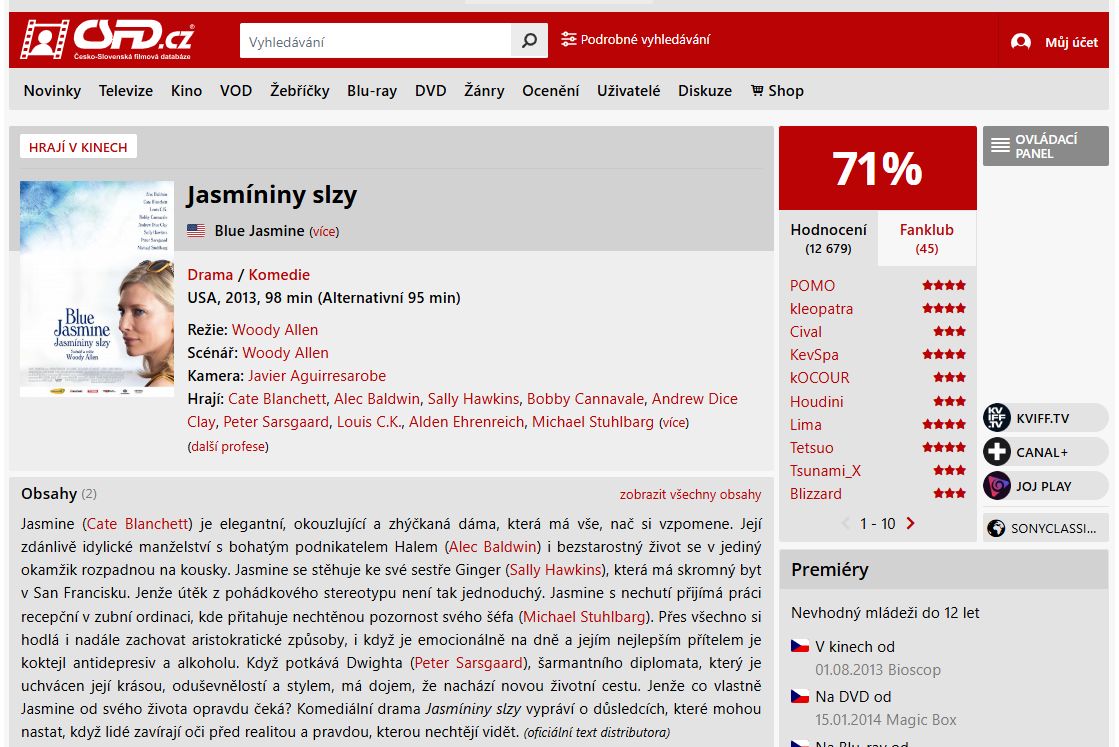The image size is (1119, 747).
Task: Click the Hrají v kinech badge
Action: [79, 147]
